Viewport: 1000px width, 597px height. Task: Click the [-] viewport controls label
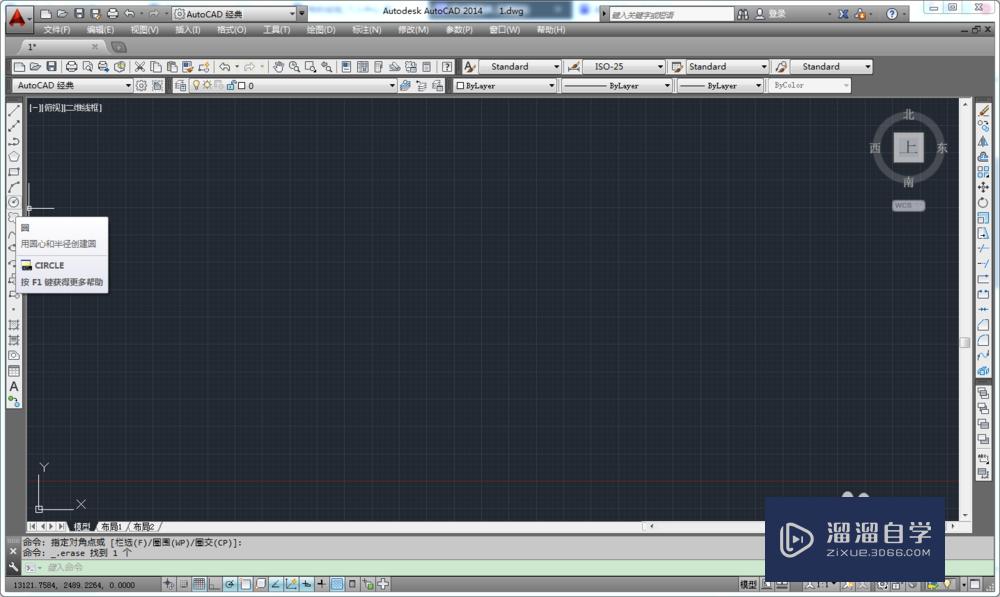click(33, 108)
